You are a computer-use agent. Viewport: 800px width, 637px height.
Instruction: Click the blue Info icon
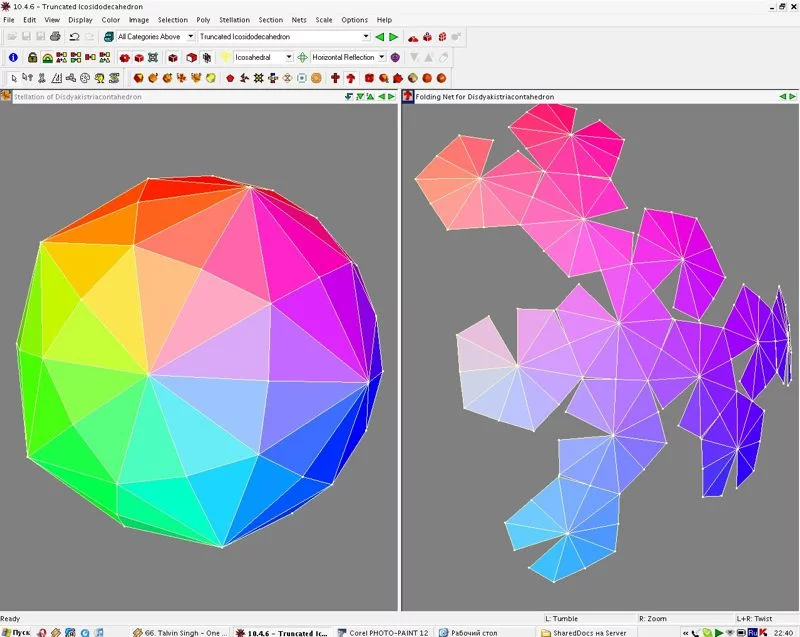tap(13, 58)
